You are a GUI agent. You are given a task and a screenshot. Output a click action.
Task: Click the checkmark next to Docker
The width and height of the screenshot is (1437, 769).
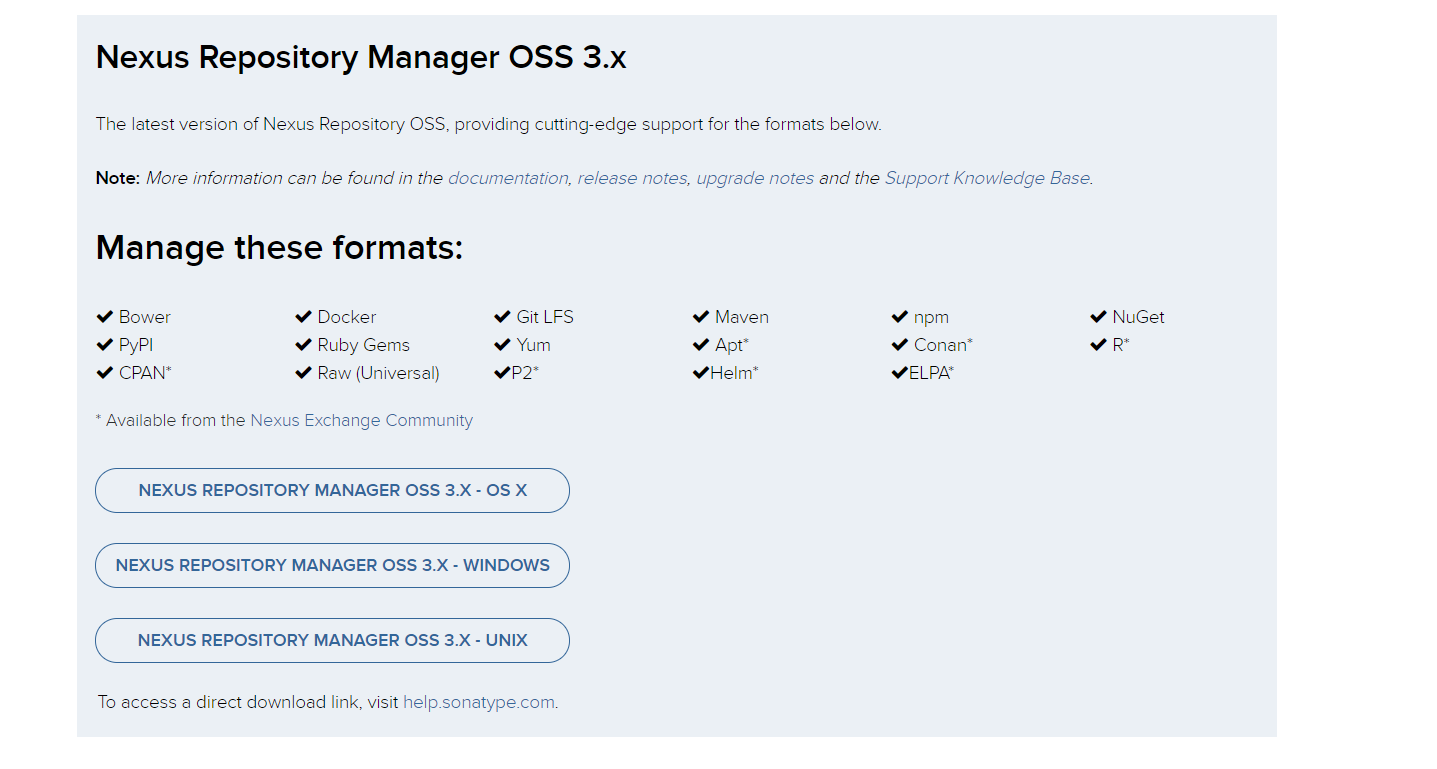pyautogui.click(x=303, y=317)
